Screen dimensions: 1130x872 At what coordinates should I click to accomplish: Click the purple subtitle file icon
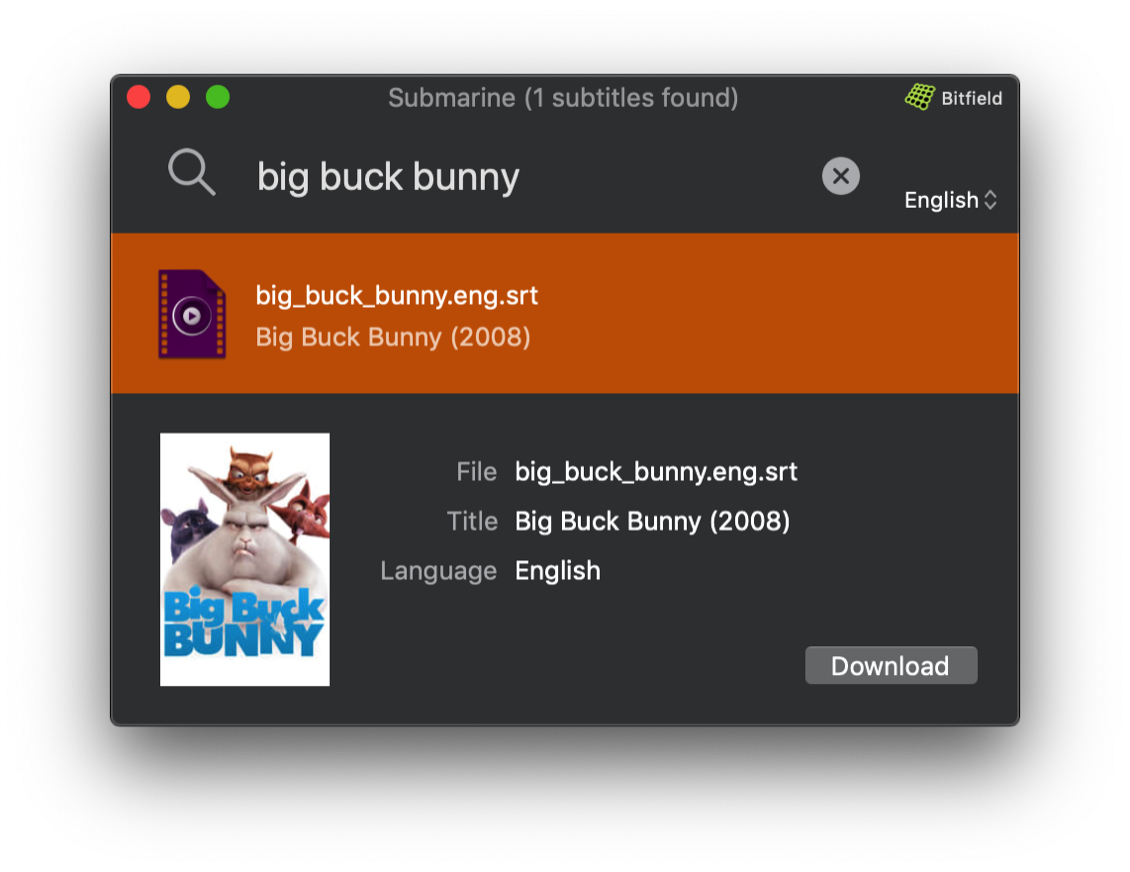[x=192, y=314]
